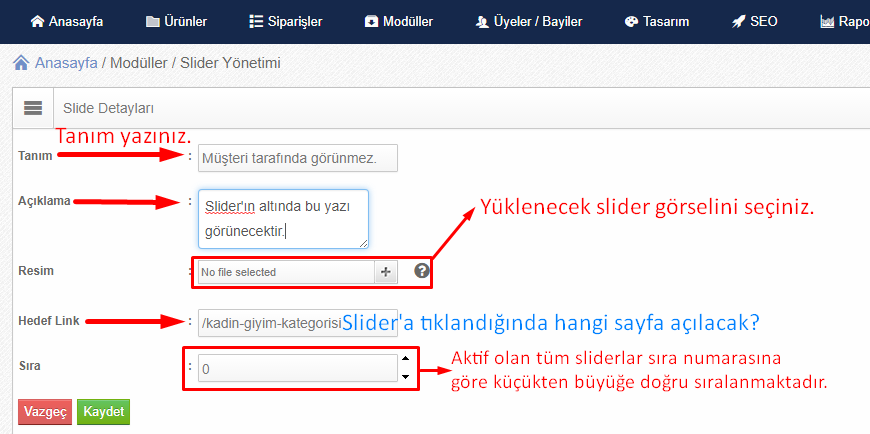The image size is (870, 434).
Task: Go to Anasayfa breadcrumb link
Action: 66,63
